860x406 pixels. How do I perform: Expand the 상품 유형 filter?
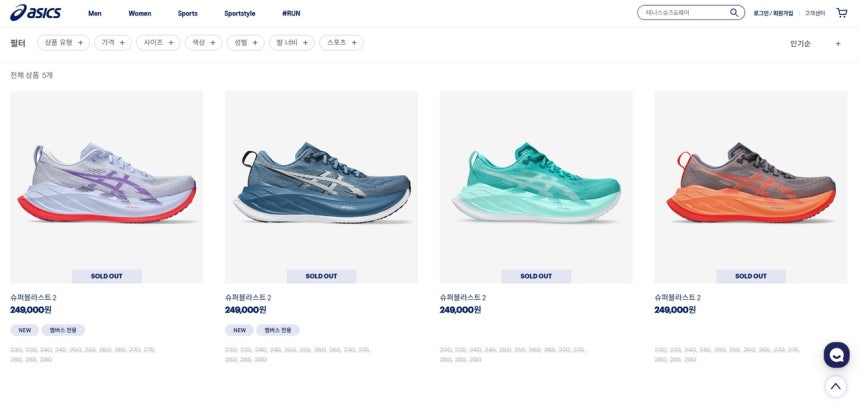pyautogui.click(x=63, y=43)
